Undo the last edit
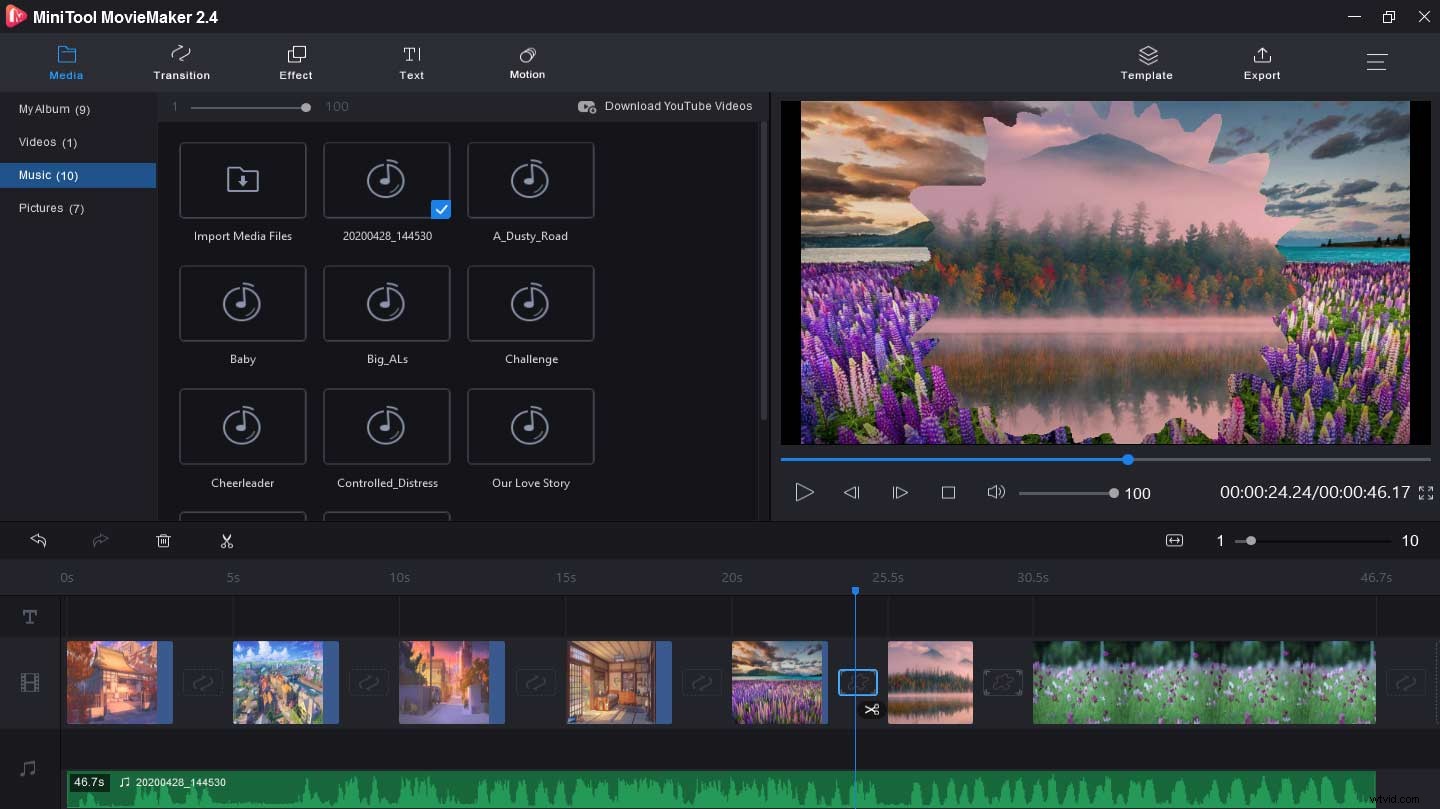This screenshot has width=1440, height=809. pyautogui.click(x=38, y=540)
